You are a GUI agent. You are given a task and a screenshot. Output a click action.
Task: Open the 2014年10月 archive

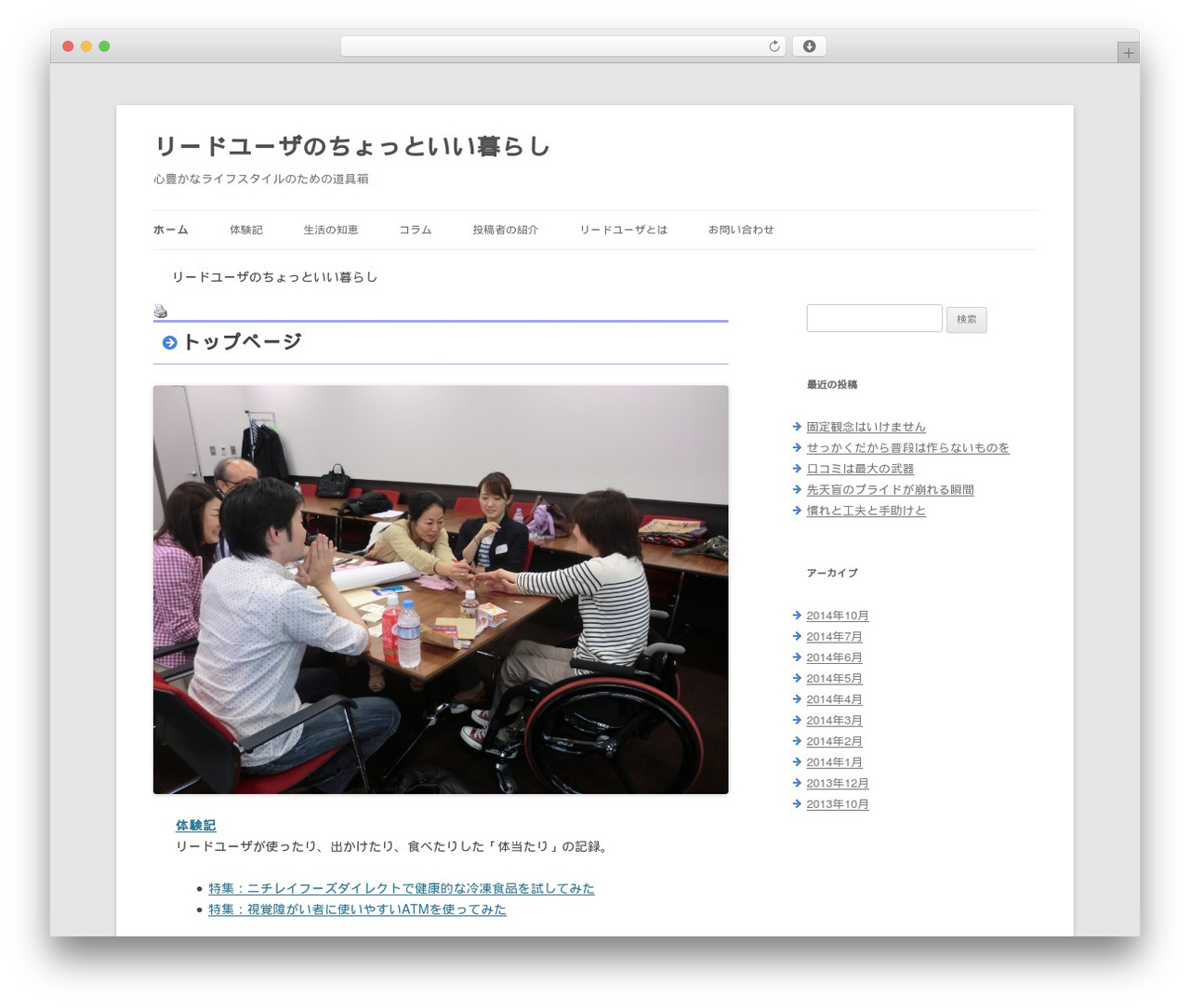[837, 616]
